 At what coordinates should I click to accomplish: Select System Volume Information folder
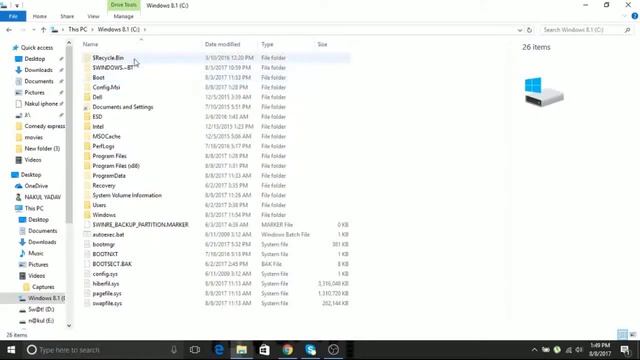click(127, 195)
